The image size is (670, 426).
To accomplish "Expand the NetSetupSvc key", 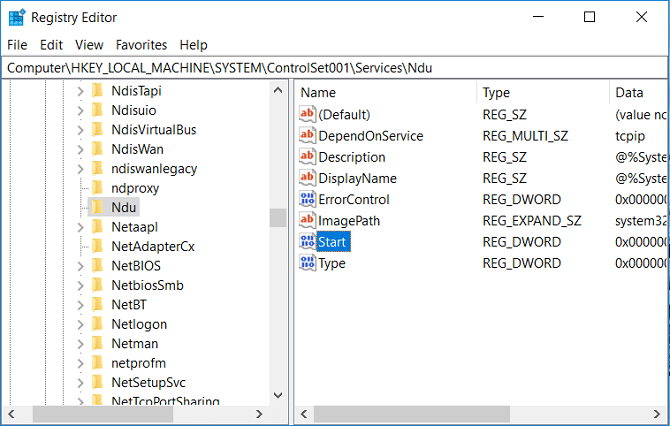I will pyautogui.click(x=80, y=383).
